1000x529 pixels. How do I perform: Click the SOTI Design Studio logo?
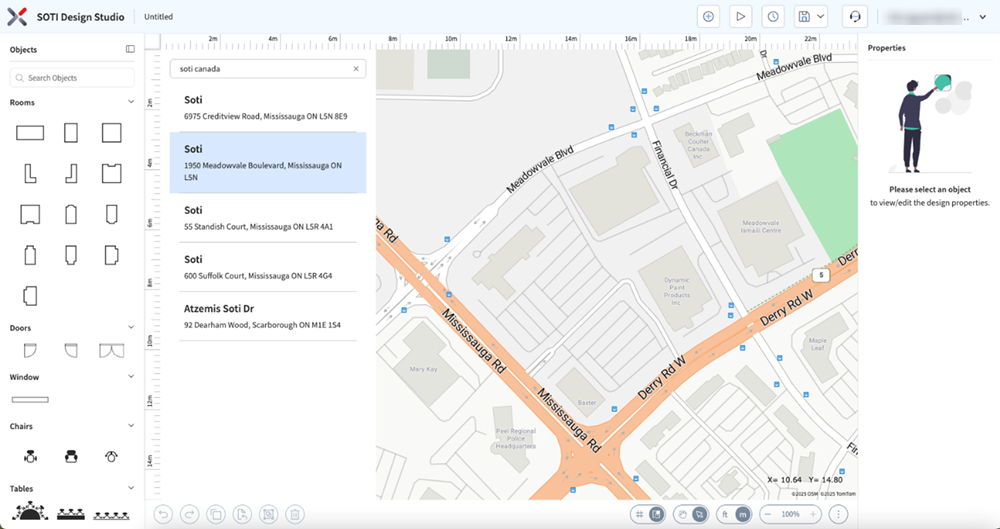click(x=17, y=17)
